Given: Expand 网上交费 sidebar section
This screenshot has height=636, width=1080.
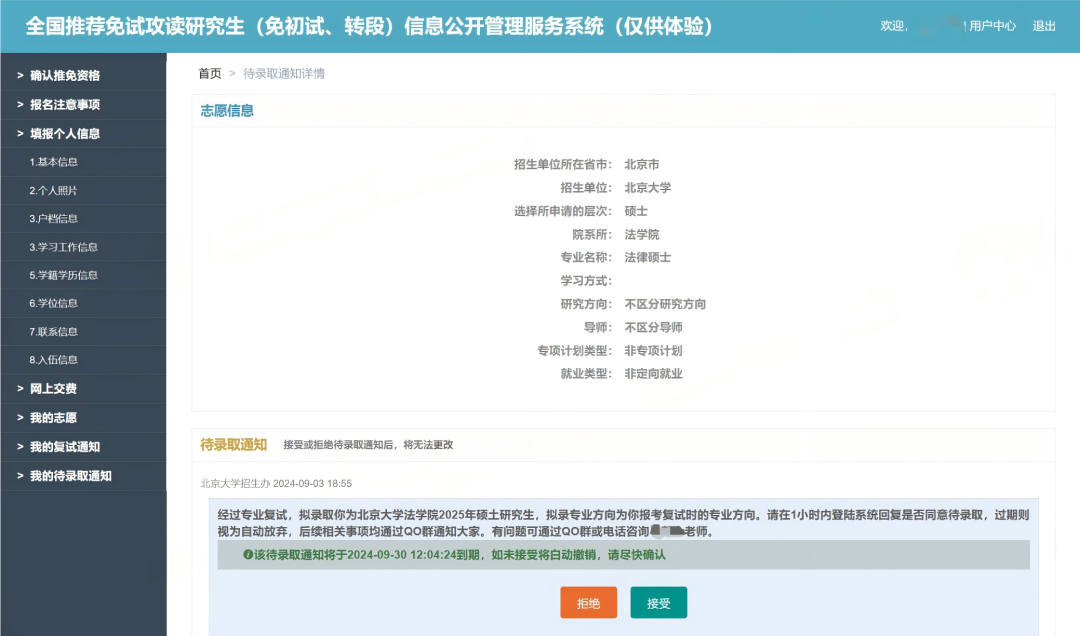Looking at the screenshot, I should [53, 388].
